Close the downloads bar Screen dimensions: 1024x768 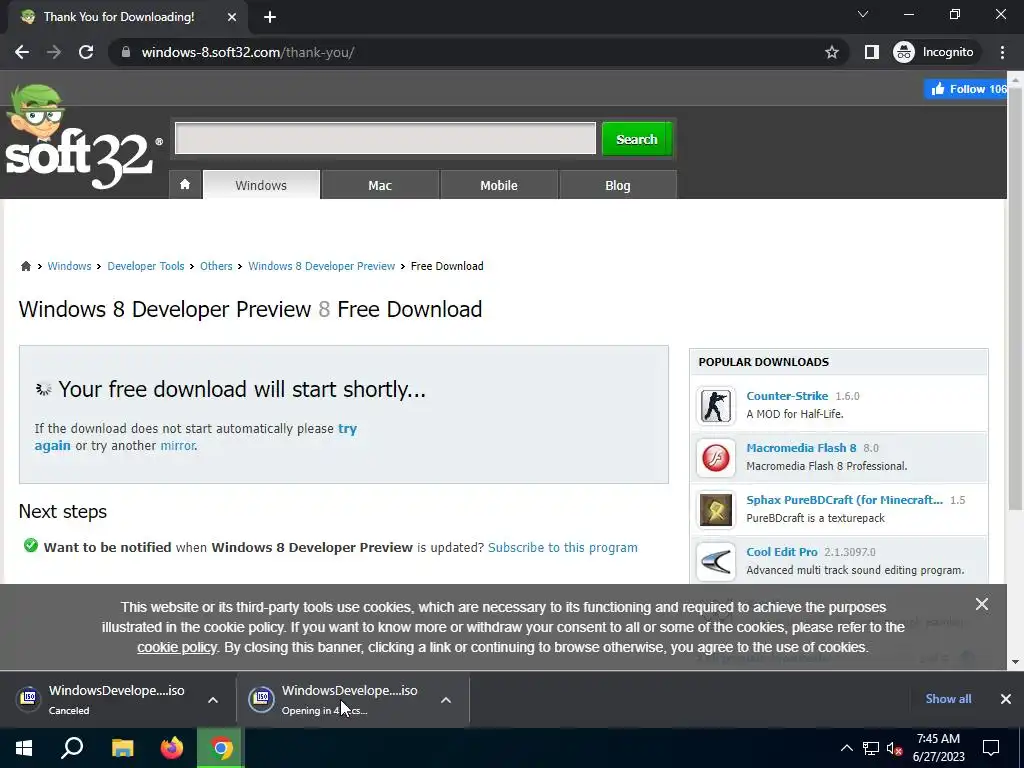pyautogui.click(x=1006, y=699)
